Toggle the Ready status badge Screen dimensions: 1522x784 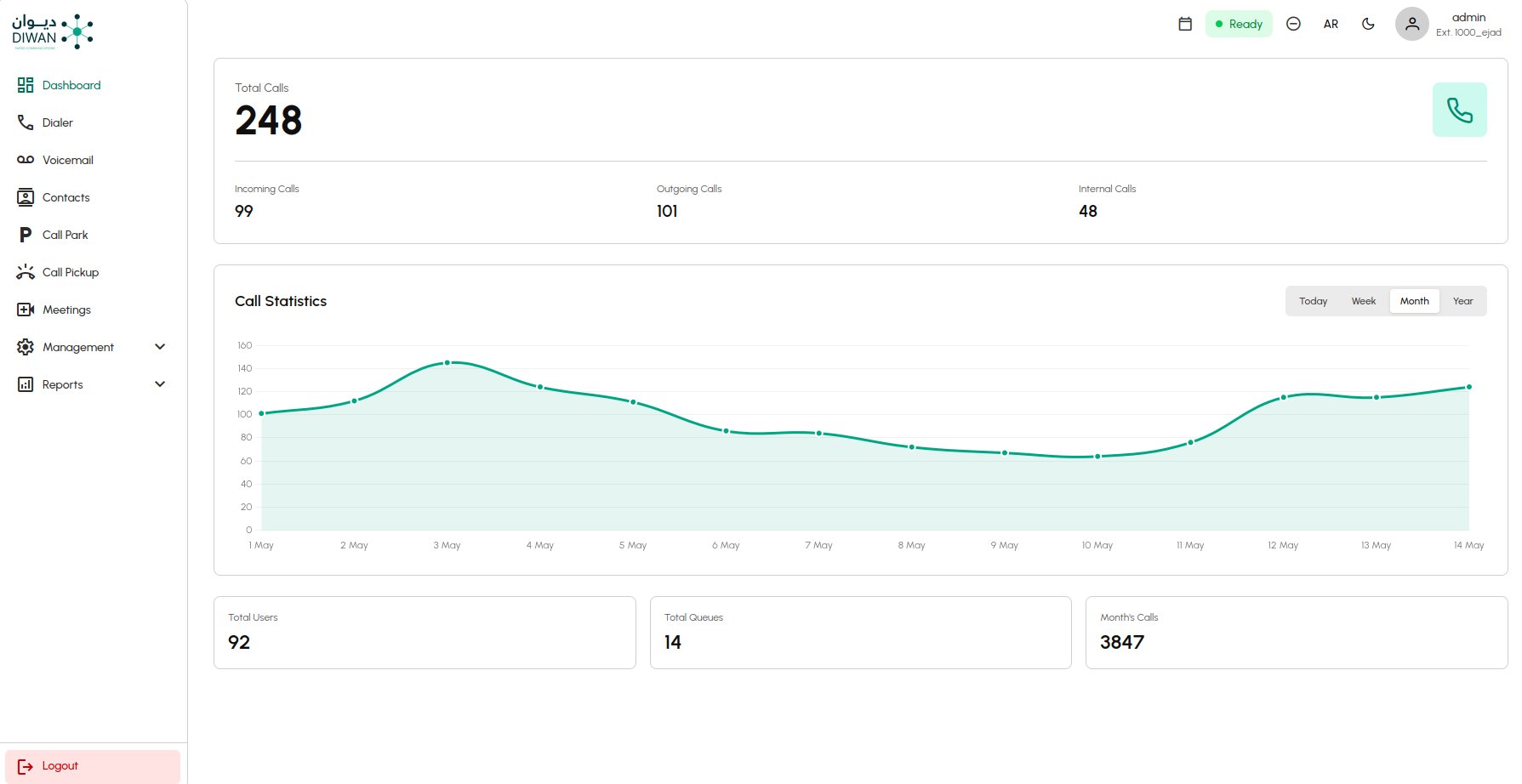pyautogui.click(x=1239, y=24)
